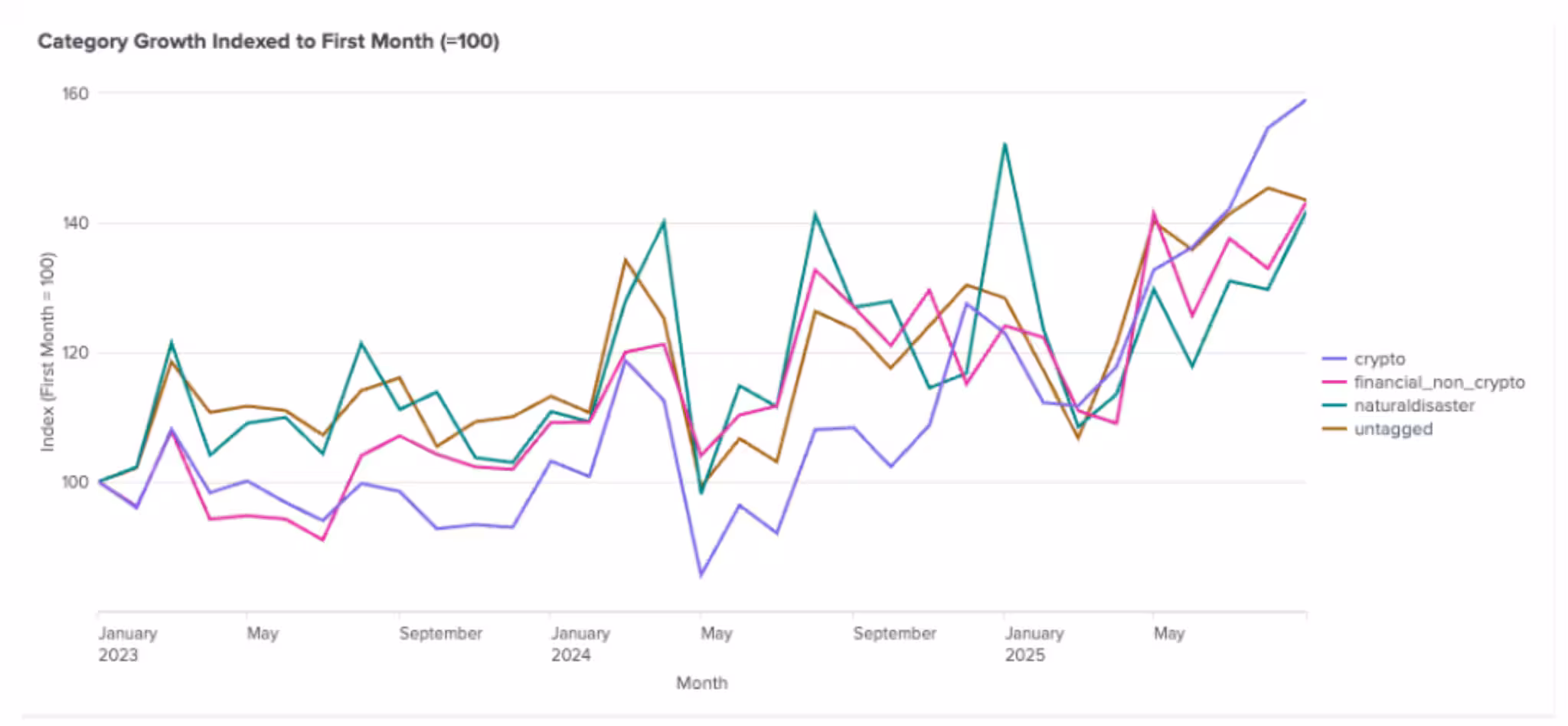Click the purple crypto line's lowest dip point

[701, 575]
